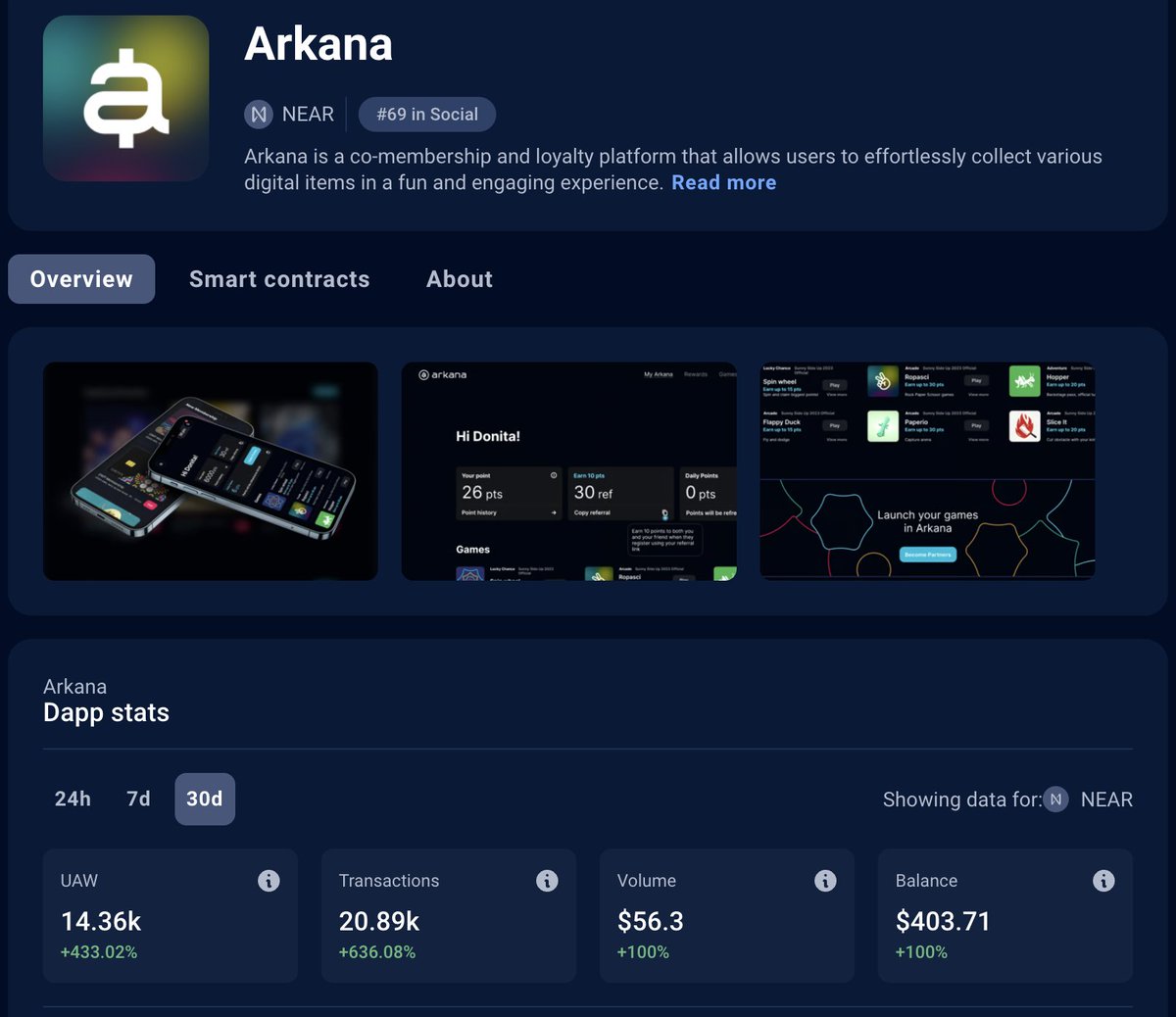
Task: Open the Balance info tooltip icon
Action: pos(1104,881)
